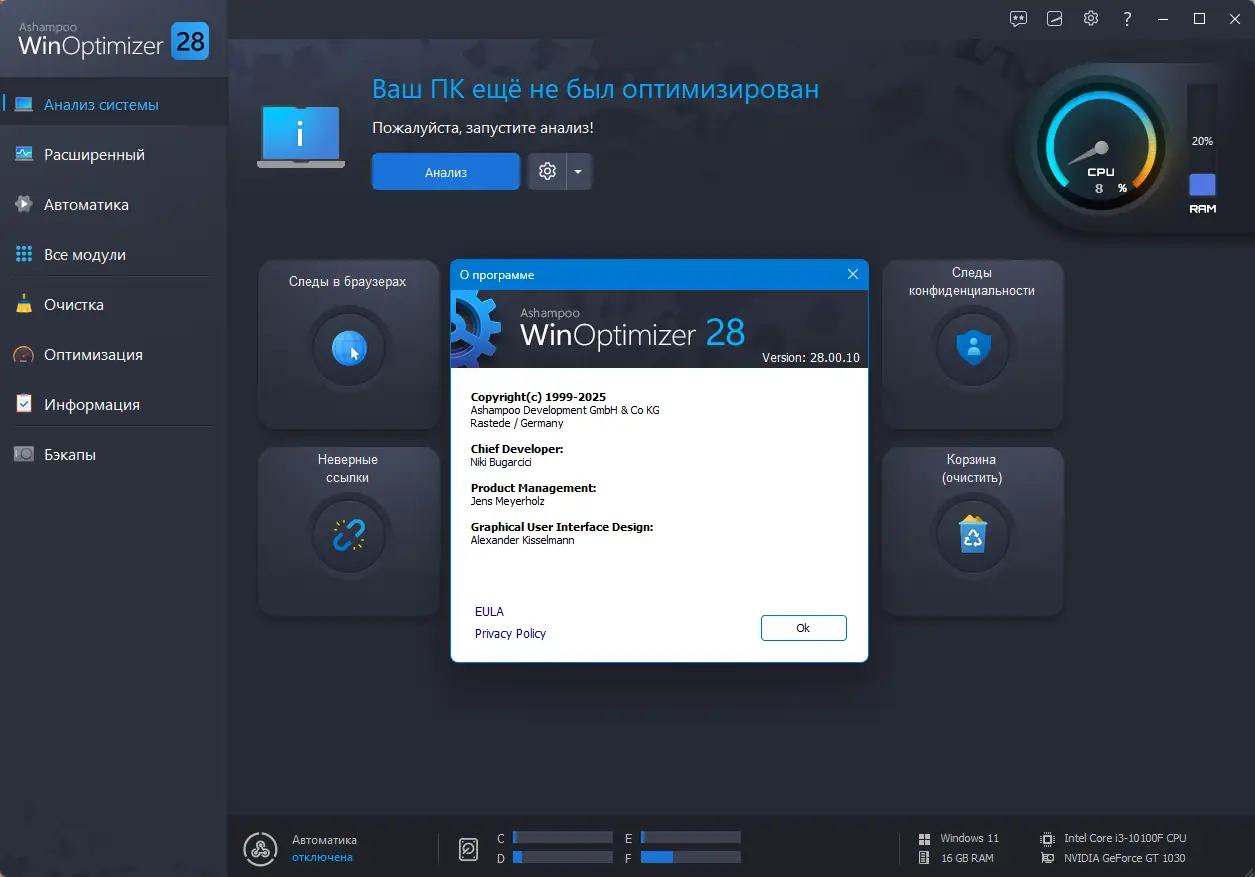This screenshot has width=1255, height=877.
Task: Click the Intel Core CPU chip icon
Action: (1047, 838)
